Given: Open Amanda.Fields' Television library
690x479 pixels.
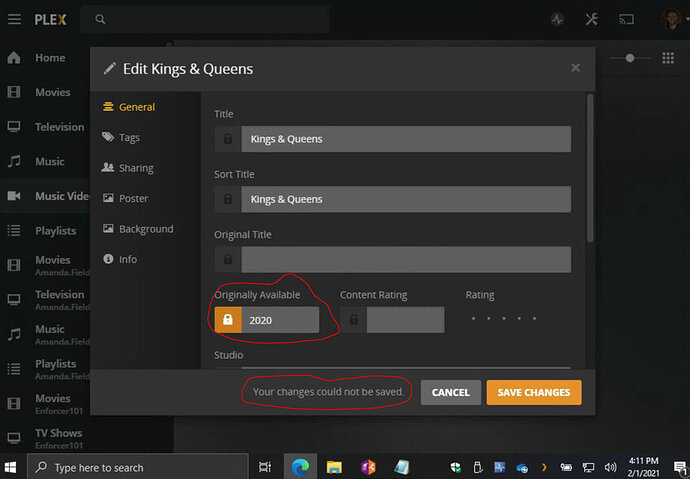Looking at the screenshot, I should pos(43,300).
